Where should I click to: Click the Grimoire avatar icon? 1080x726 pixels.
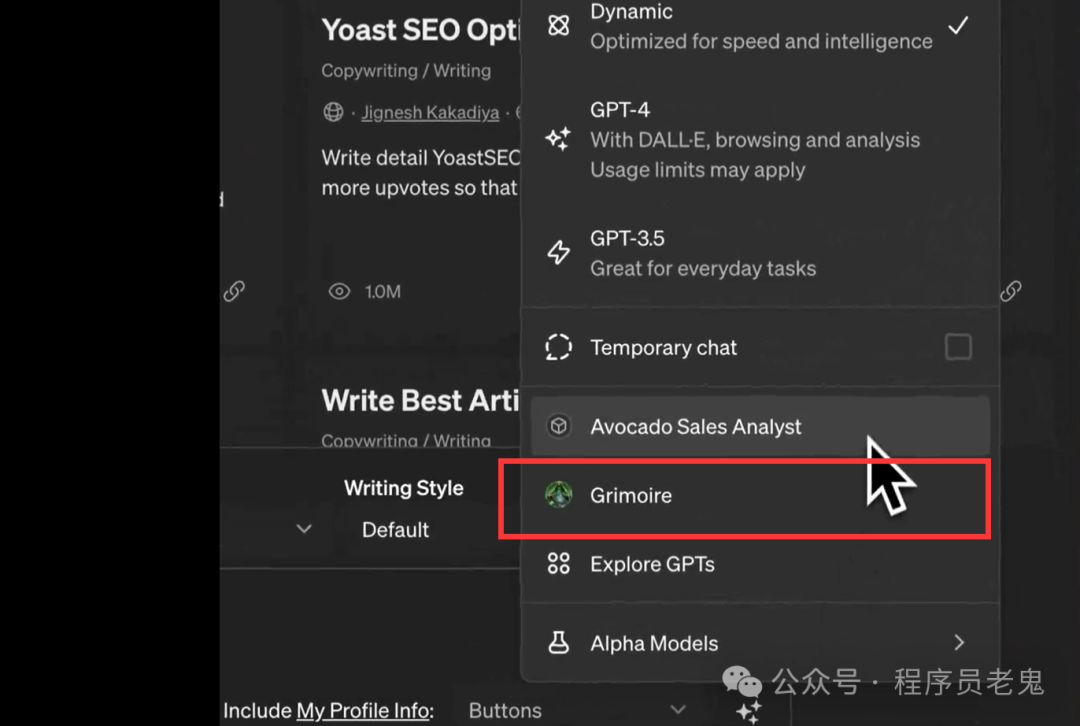[x=559, y=495]
